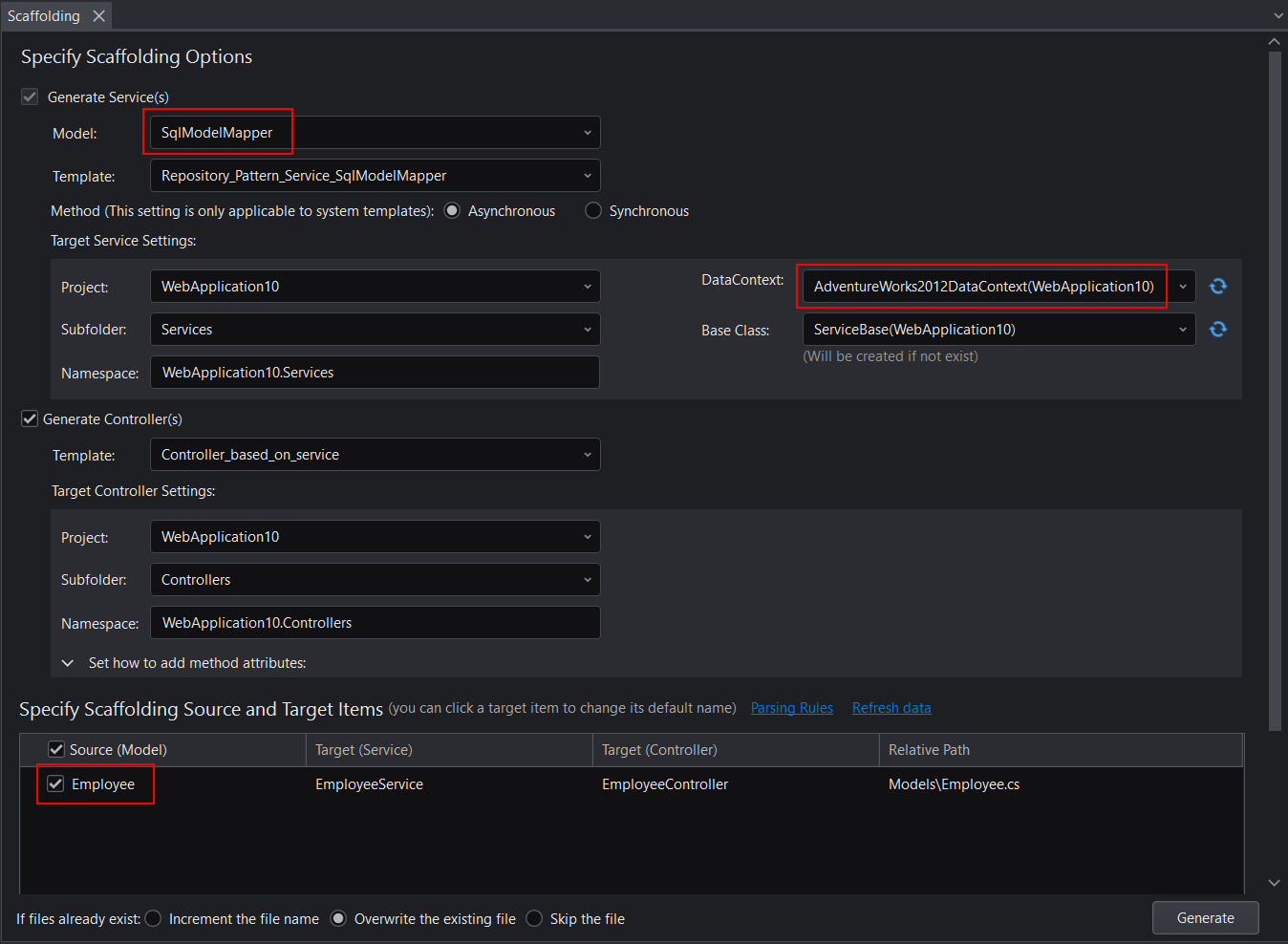
Task: Choose Skip the file option
Action: (x=535, y=919)
